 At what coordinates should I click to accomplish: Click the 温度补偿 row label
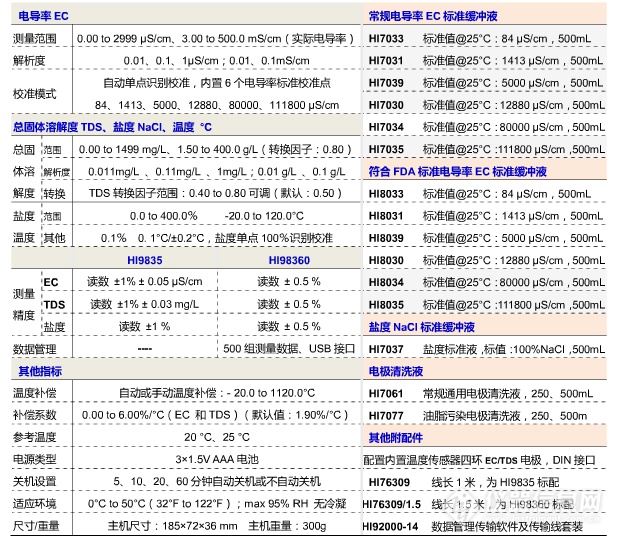(35, 393)
